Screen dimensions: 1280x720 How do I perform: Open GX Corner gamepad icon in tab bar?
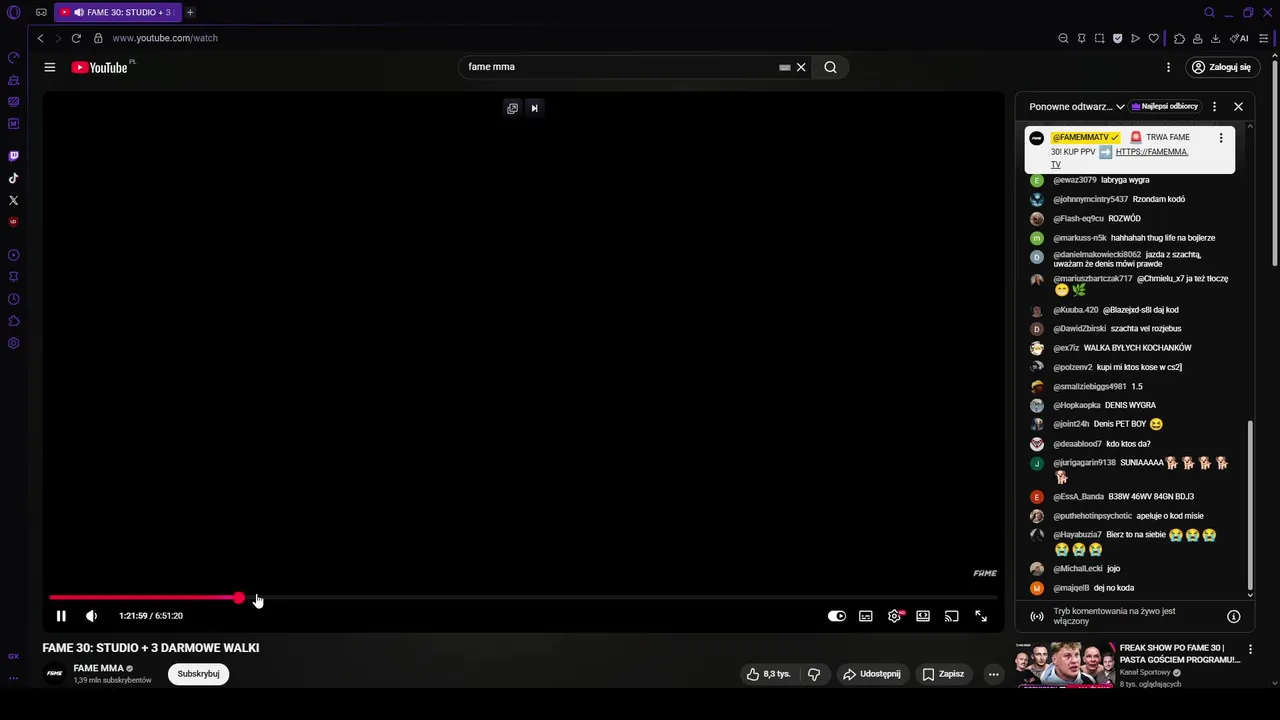(41, 12)
